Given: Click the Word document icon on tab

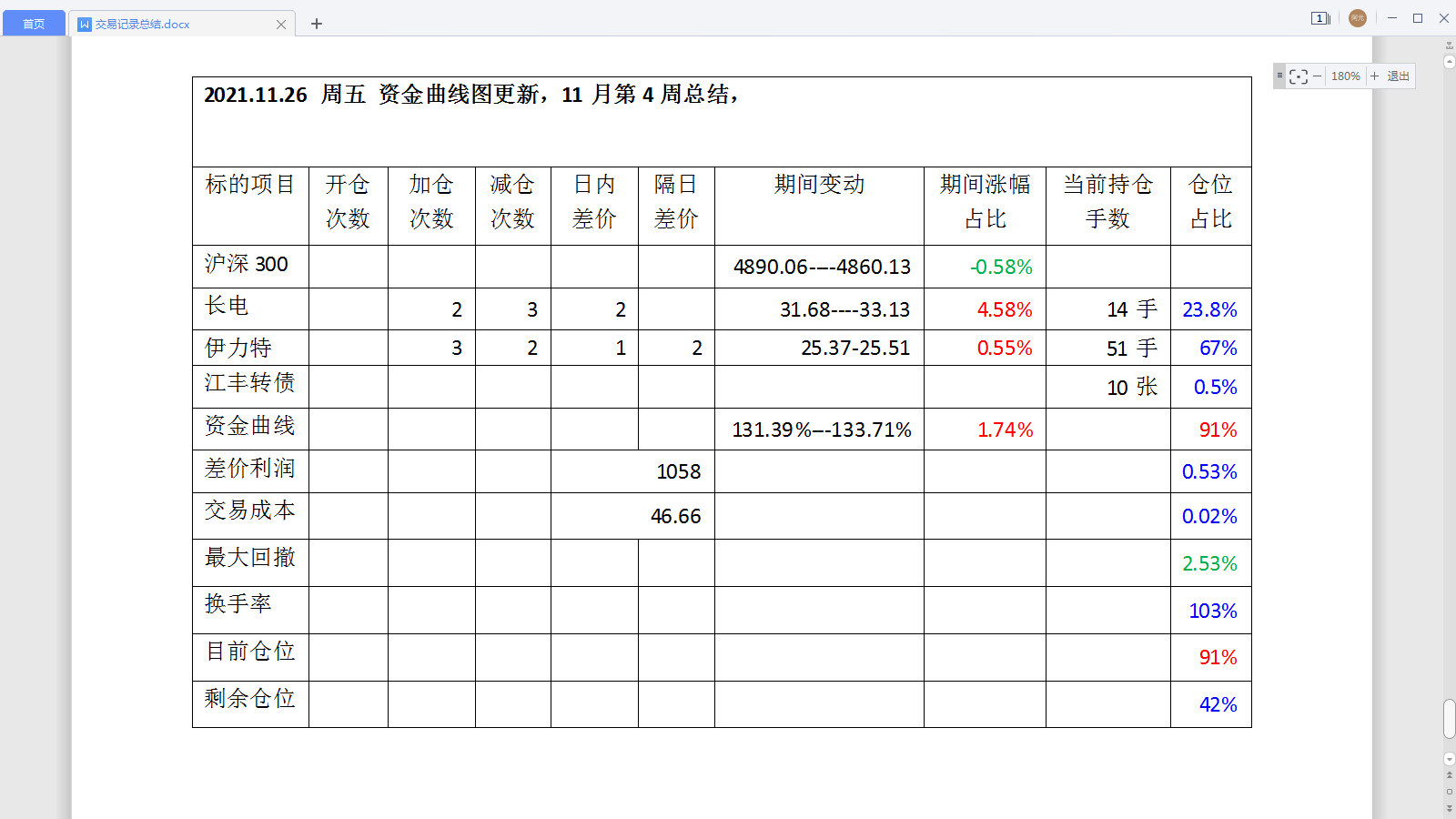Looking at the screenshot, I should coord(85,25).
